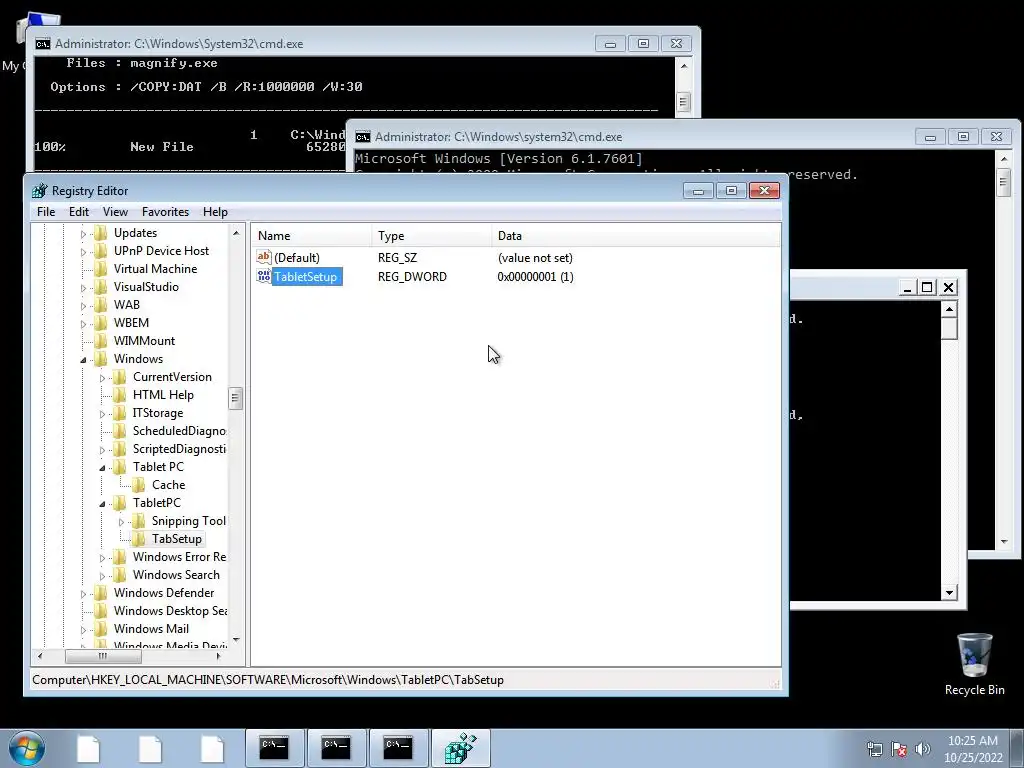Select the TabSetup key in tree
Viewport: 1024px width, 768px height.
point(176,539)
